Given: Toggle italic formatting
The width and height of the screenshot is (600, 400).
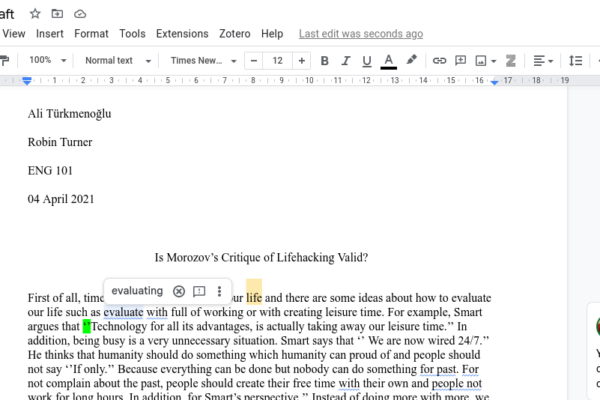Looking at the screenshot, I should tap(345, 61).
